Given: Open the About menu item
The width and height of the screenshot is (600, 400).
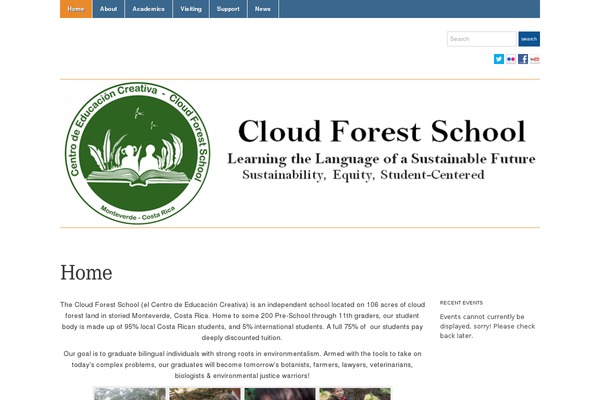Looking at the screenshot, I should click(x=108, y=9).
